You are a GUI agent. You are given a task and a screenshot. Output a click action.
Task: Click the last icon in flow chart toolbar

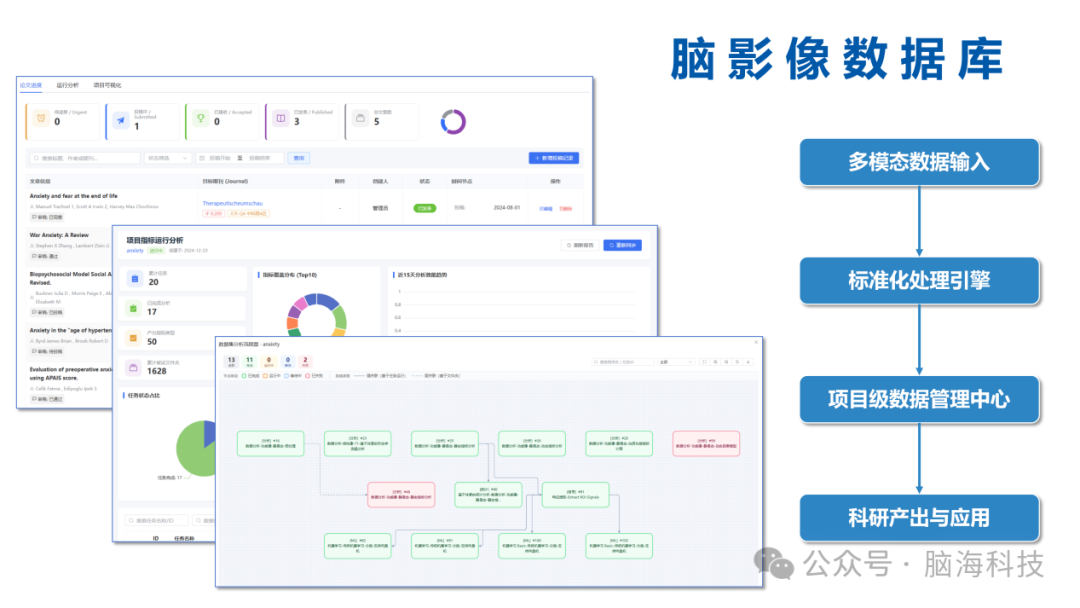coord(749,361)
